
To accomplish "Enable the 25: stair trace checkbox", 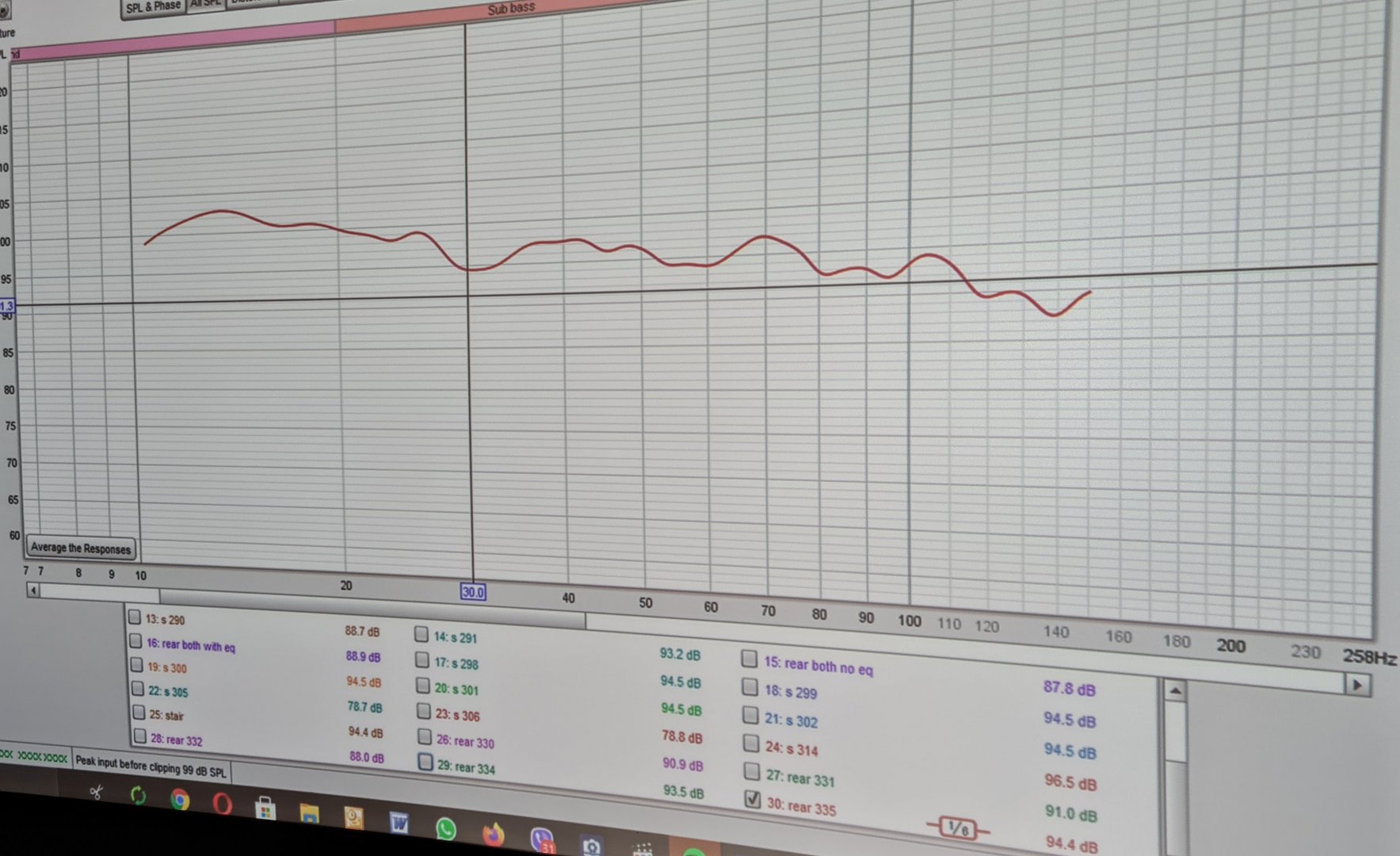I will point(139,712).
